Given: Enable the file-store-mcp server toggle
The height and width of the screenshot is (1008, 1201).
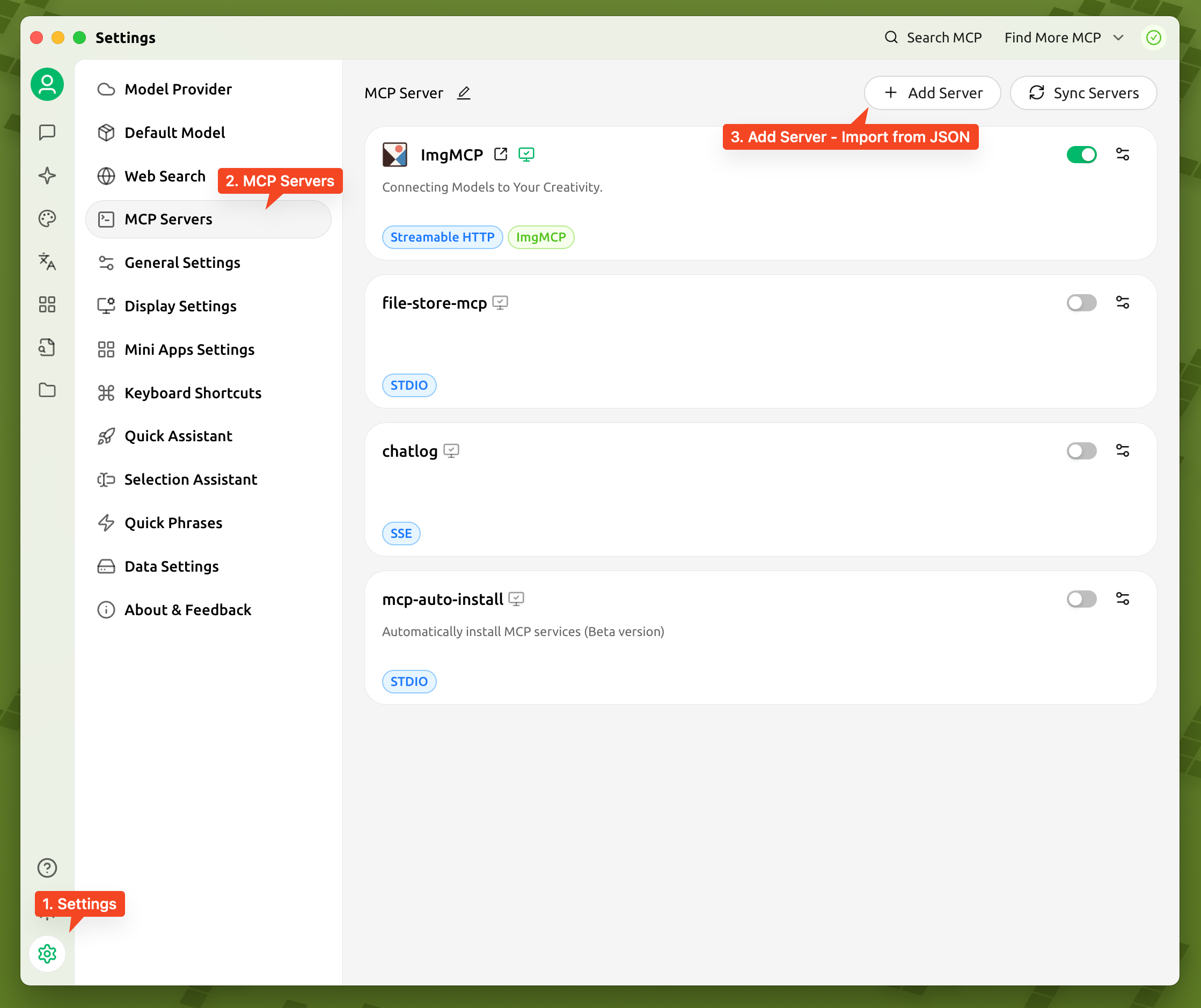Looking at the screenshot, I should tap(1081, 303).
